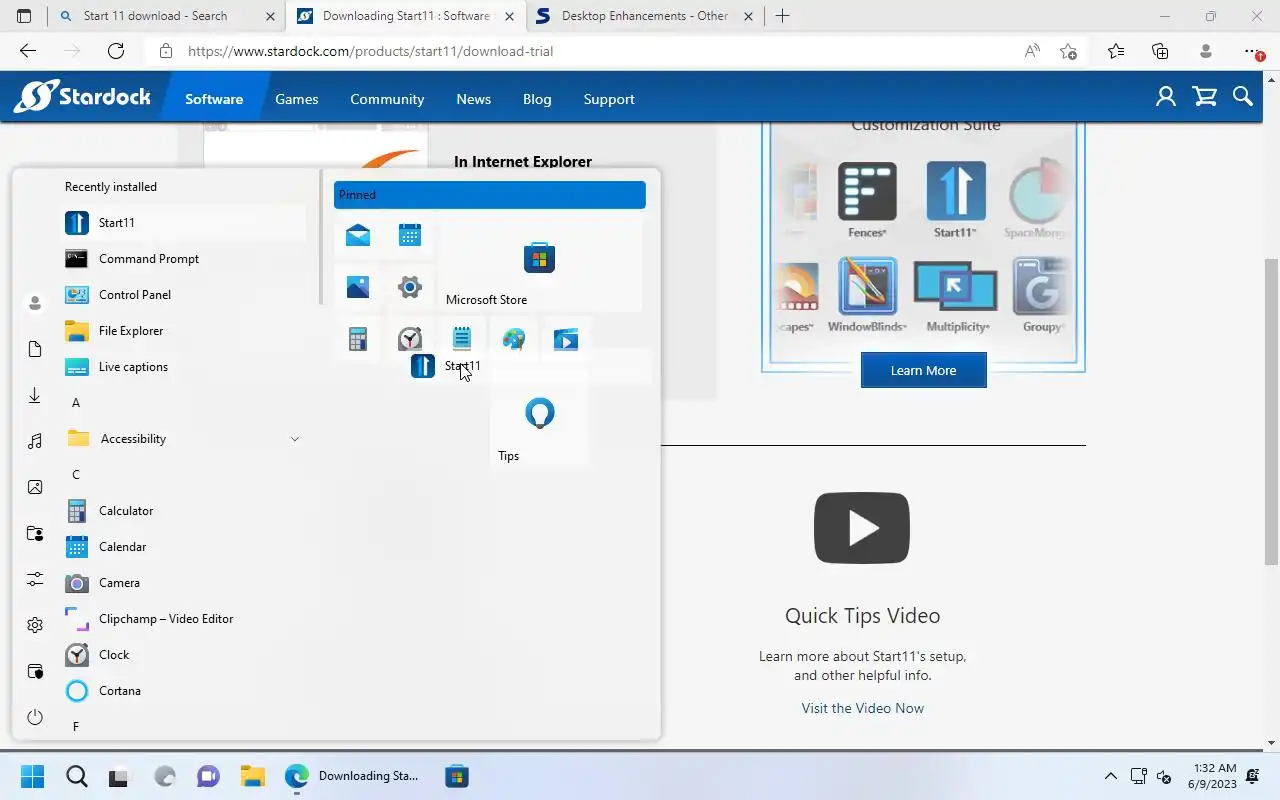Open Settings gear in Start sidebar

click(35, 625)
